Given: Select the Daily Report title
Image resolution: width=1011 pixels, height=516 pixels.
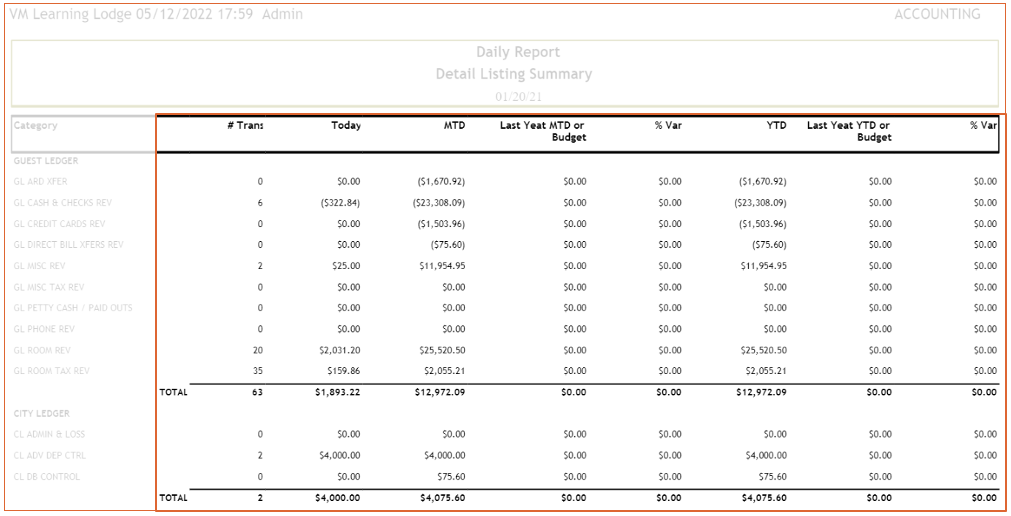Looking at the screenshot, I should point(517,52).
